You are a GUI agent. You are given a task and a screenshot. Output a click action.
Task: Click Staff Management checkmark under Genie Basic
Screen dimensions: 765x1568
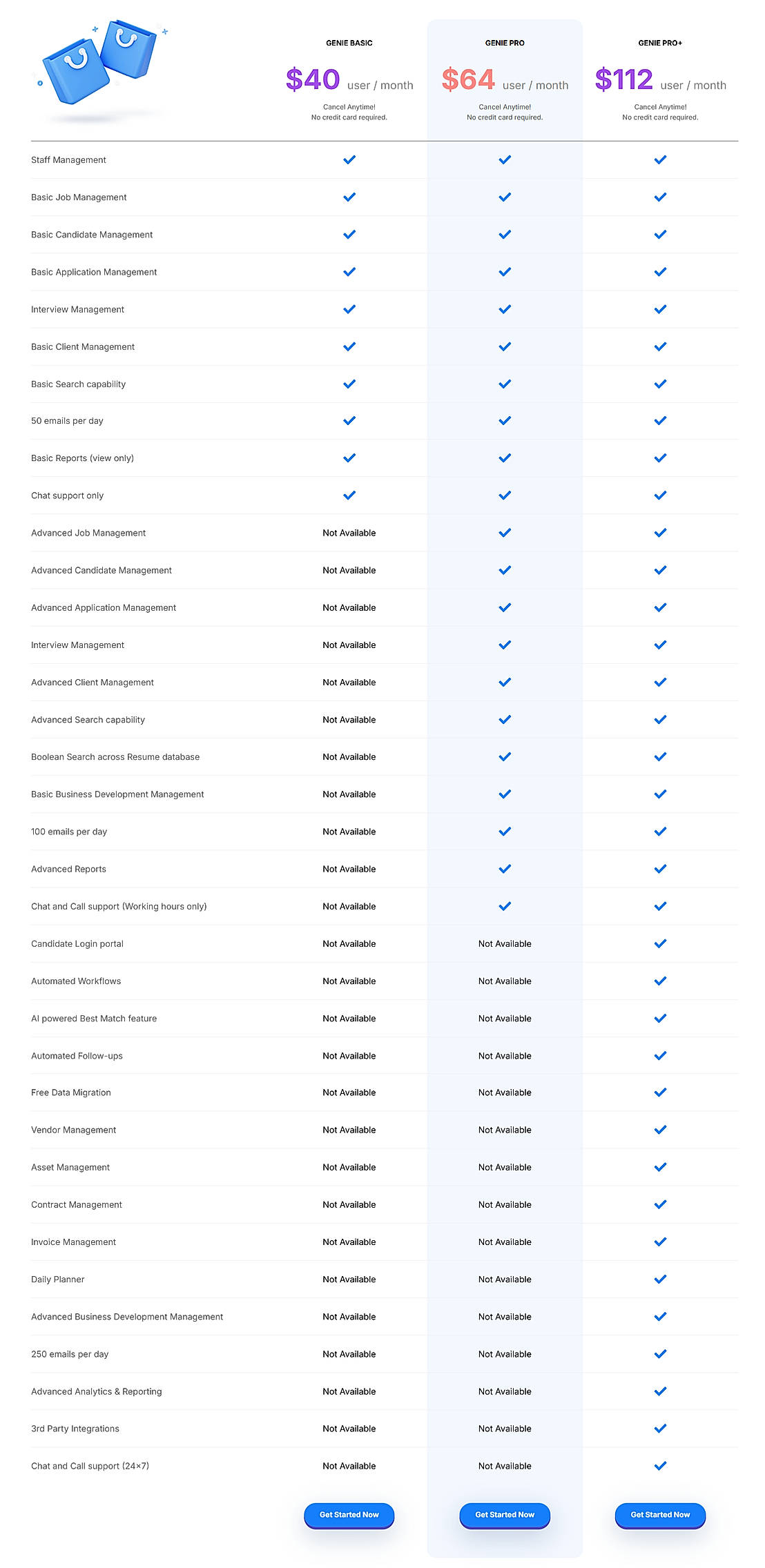click(x=349, y=159)
